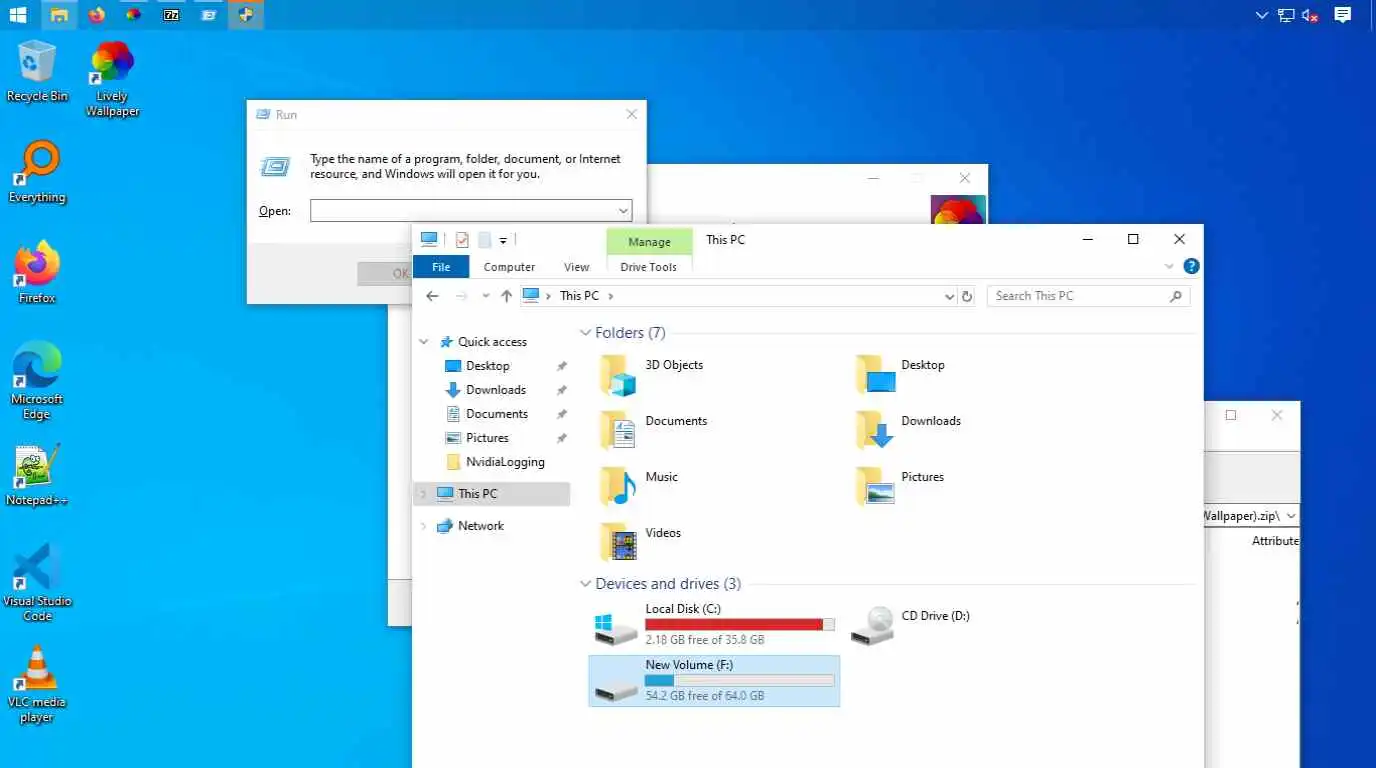Image resolution: width=1376 pixels, height=768 pixels.
Task: Click the muted volume tray icon
Action: coord(1311,15)
